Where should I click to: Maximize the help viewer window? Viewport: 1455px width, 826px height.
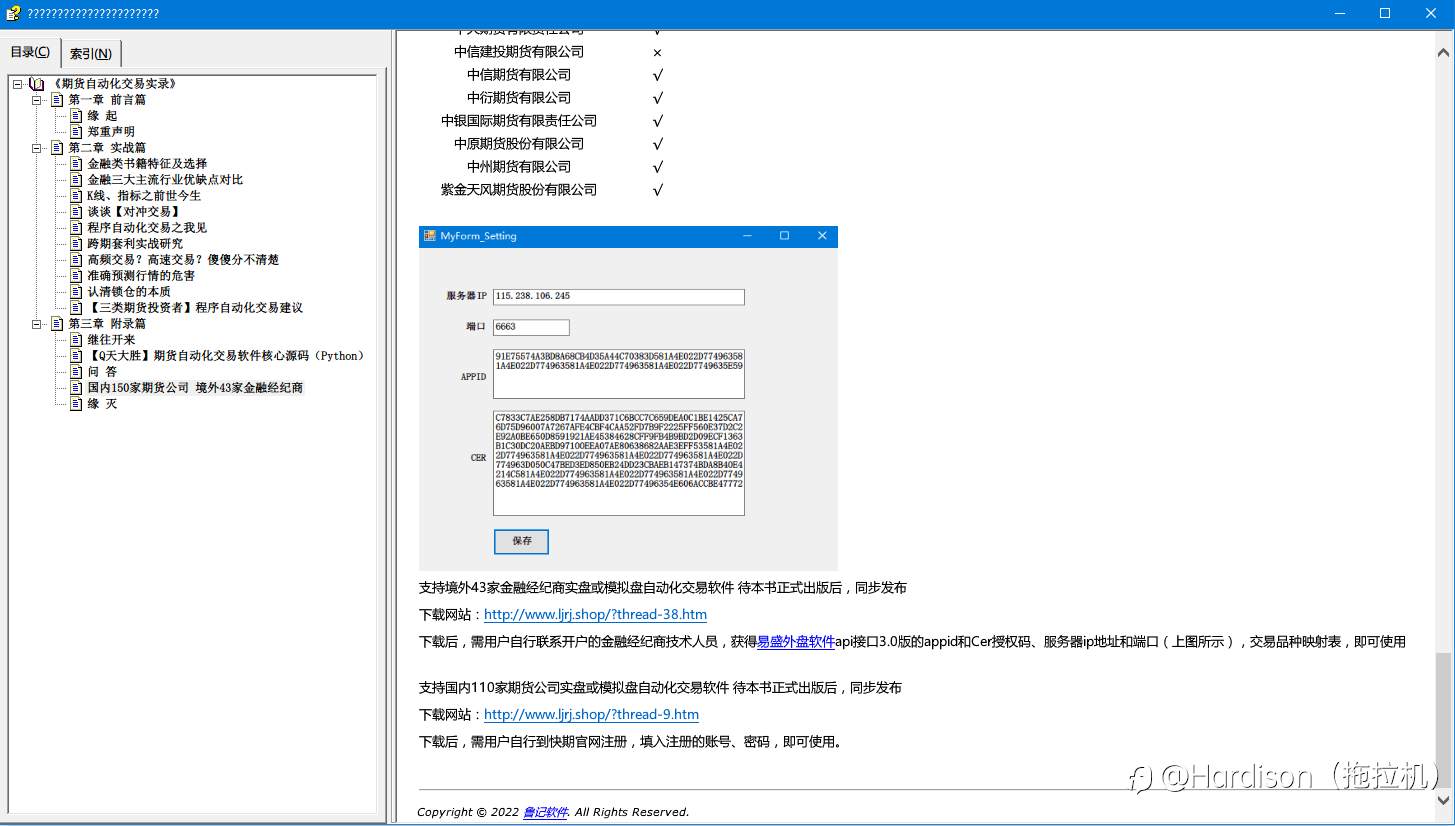(x=1385, y=13)
